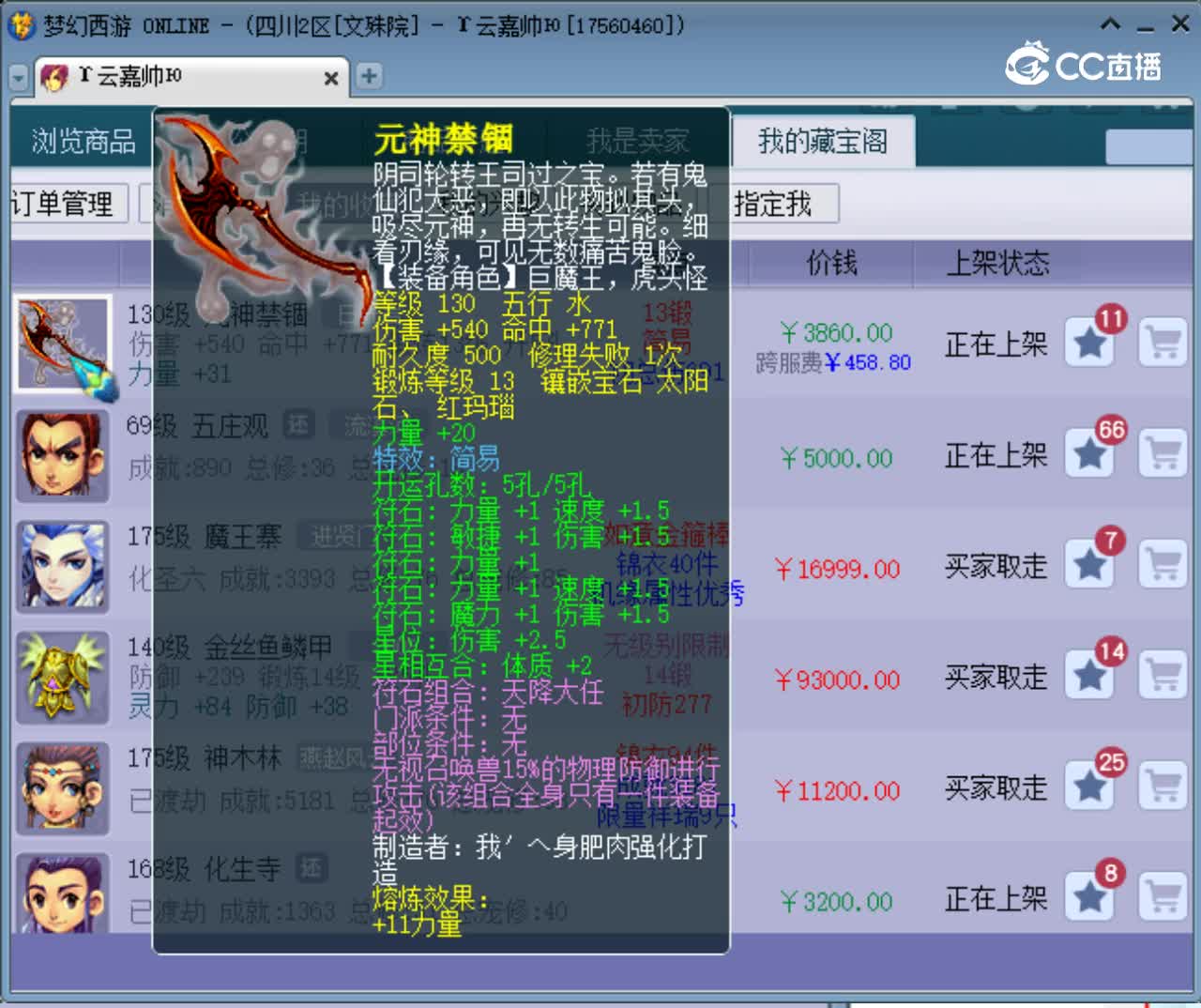Add the ¥5000.00 listing to cart
The width and height of the screenshot is (1201, 1008).
coord(1163,453)
